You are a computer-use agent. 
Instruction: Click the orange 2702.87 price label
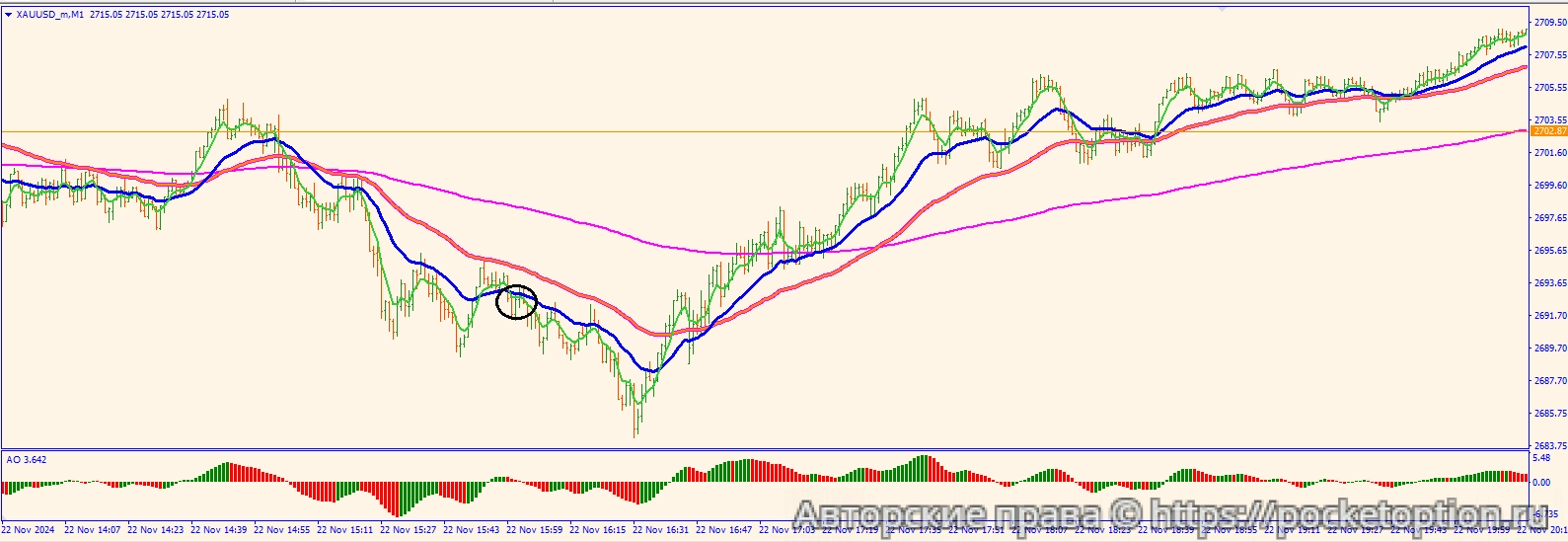[x=1548, y=131]
